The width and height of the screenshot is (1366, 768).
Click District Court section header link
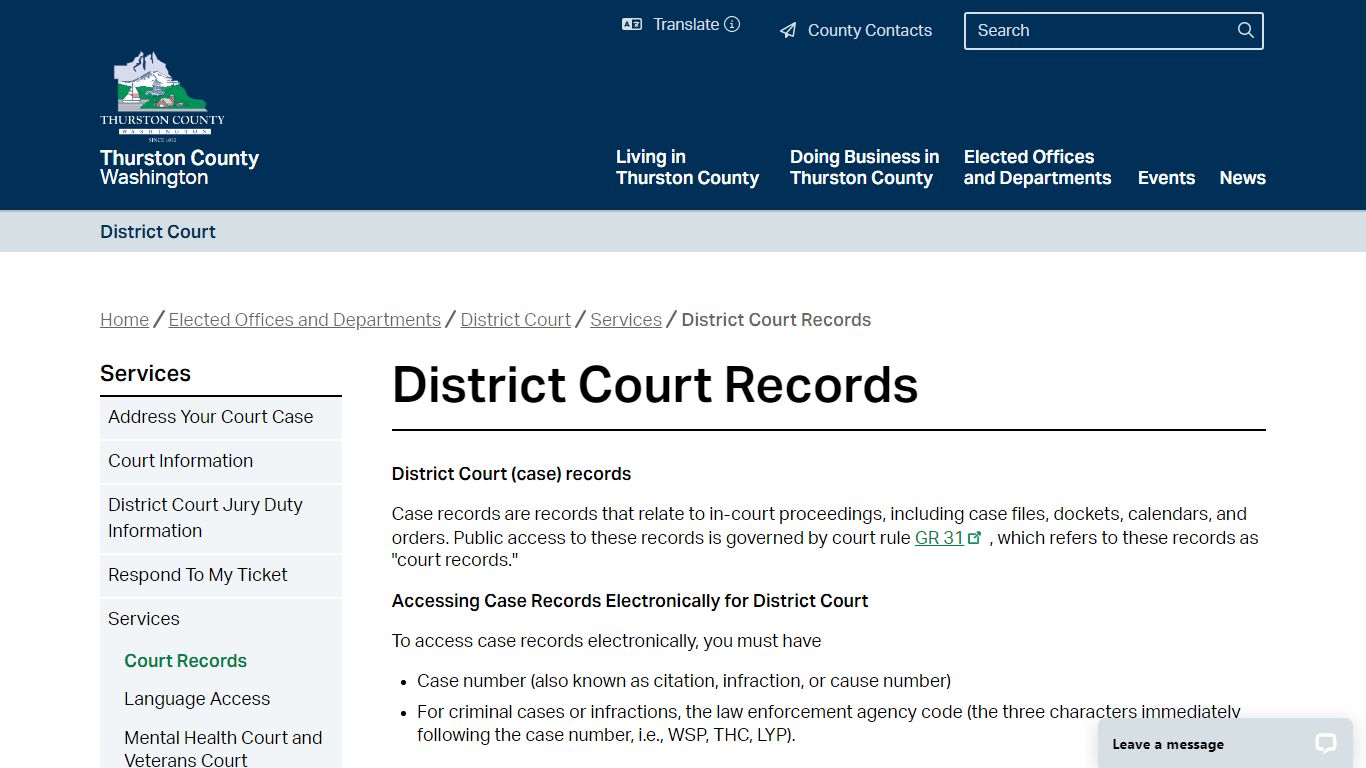click(x=158, y=231)
